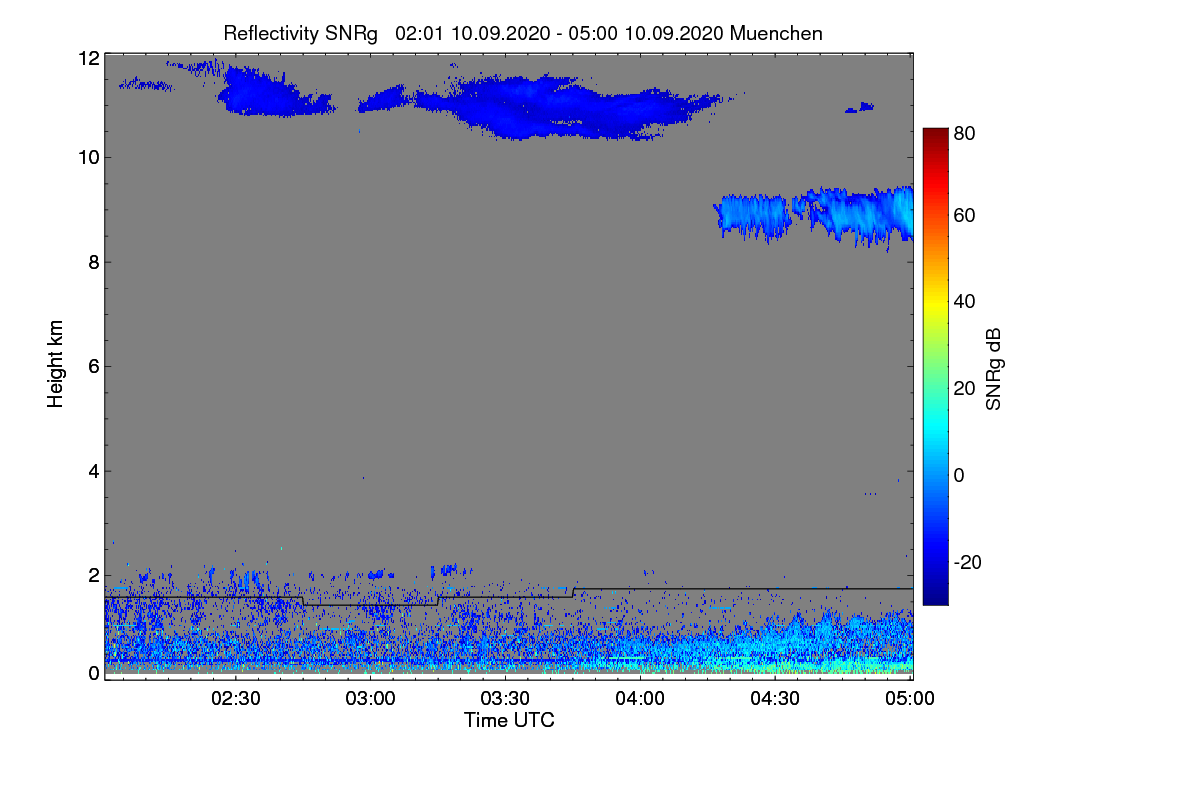
Task: Click the 8 height axis label
Action: coord(93,262)
